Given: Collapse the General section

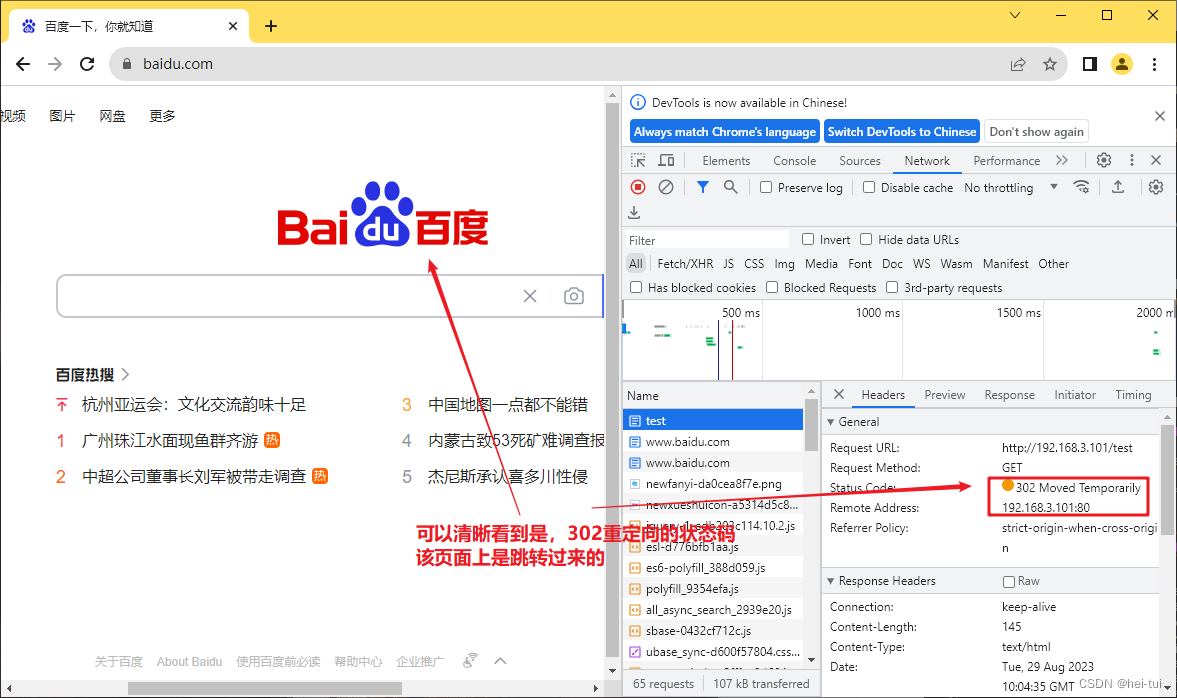Looking at the screenshot, I should click(831, 422).
